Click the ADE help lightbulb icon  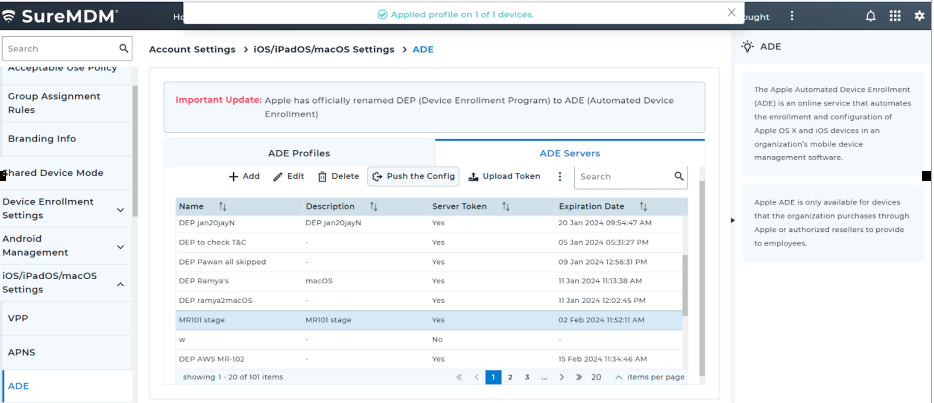(x=748, y=46)
